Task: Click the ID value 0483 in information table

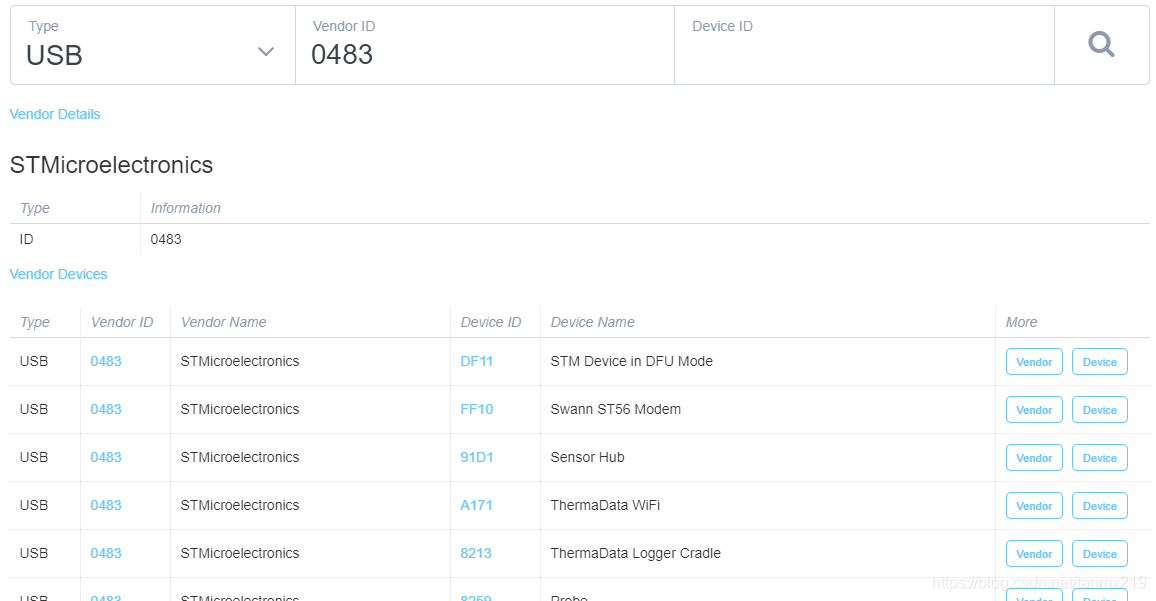Action: click(166, 239)
